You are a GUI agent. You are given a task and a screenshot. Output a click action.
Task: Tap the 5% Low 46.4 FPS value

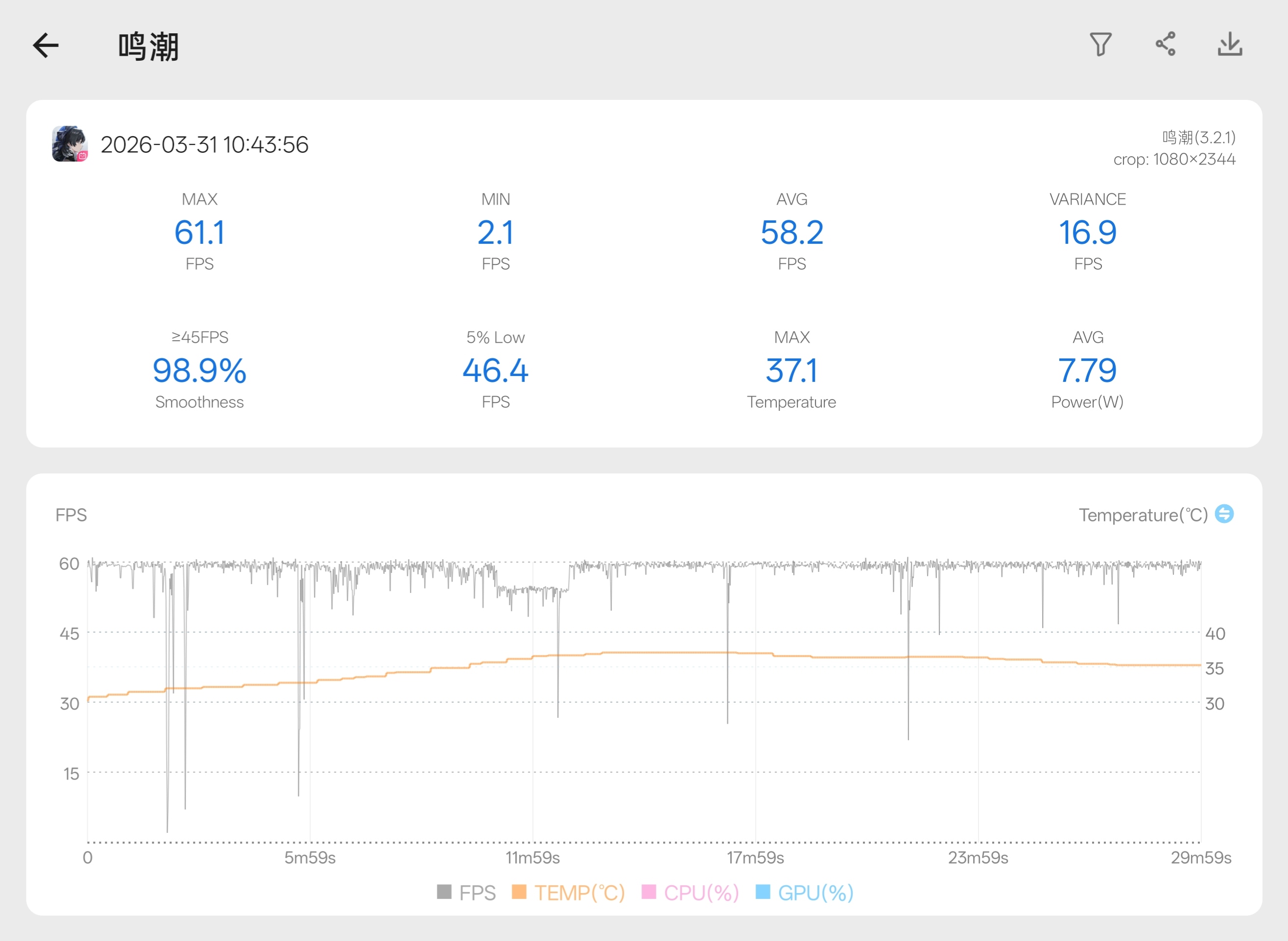pos(495,371)
